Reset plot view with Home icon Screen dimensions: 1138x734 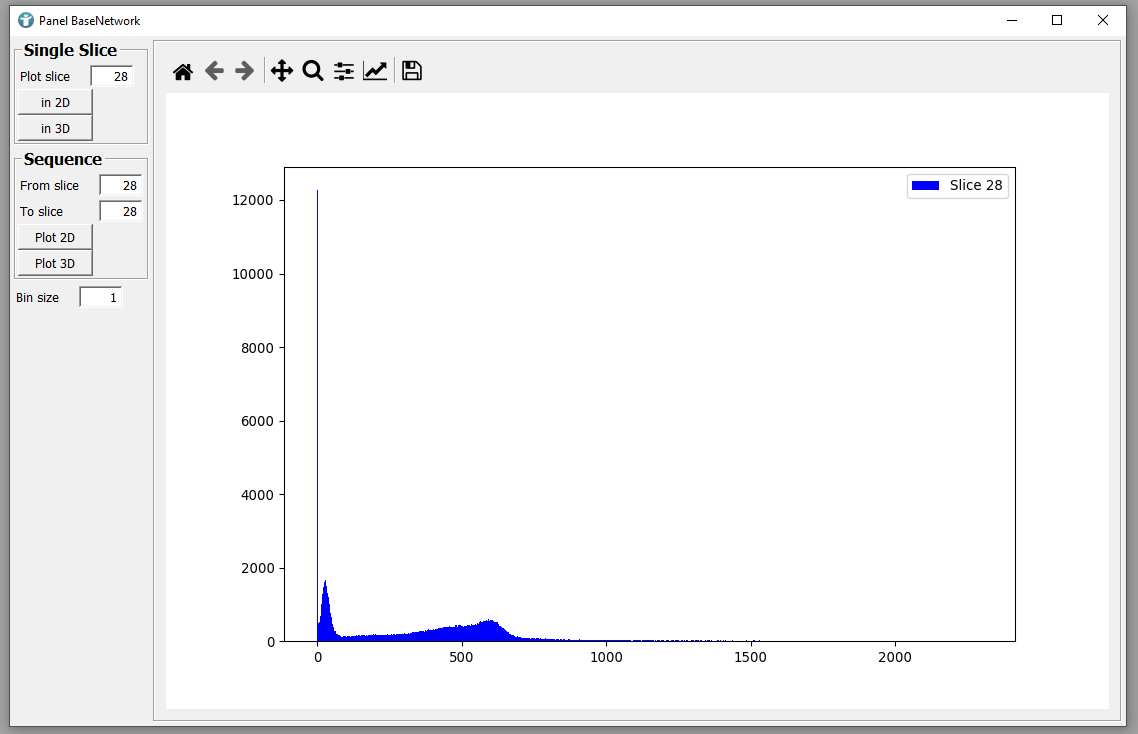182,71
